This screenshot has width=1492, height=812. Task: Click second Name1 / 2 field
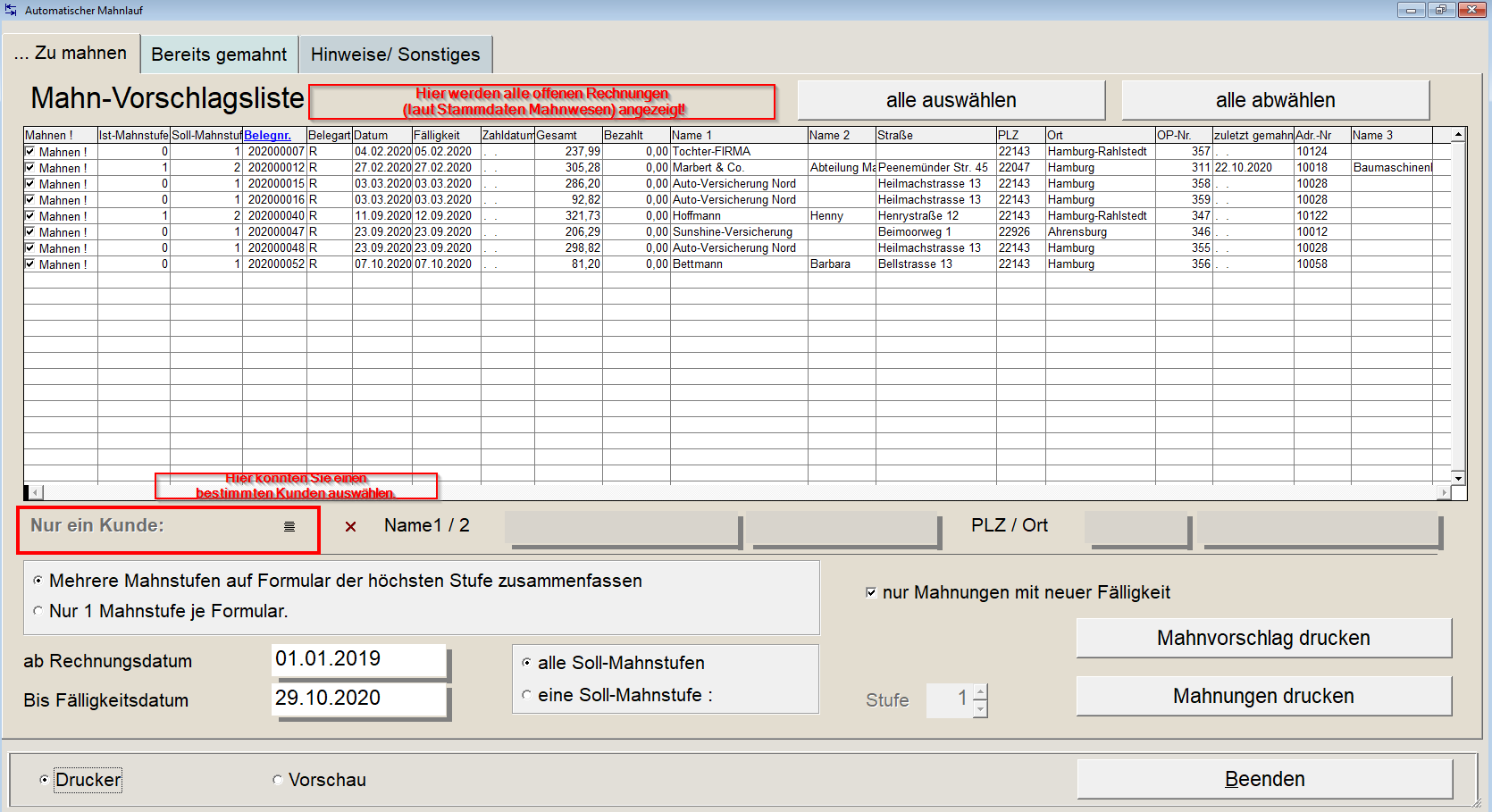point(842,529)
